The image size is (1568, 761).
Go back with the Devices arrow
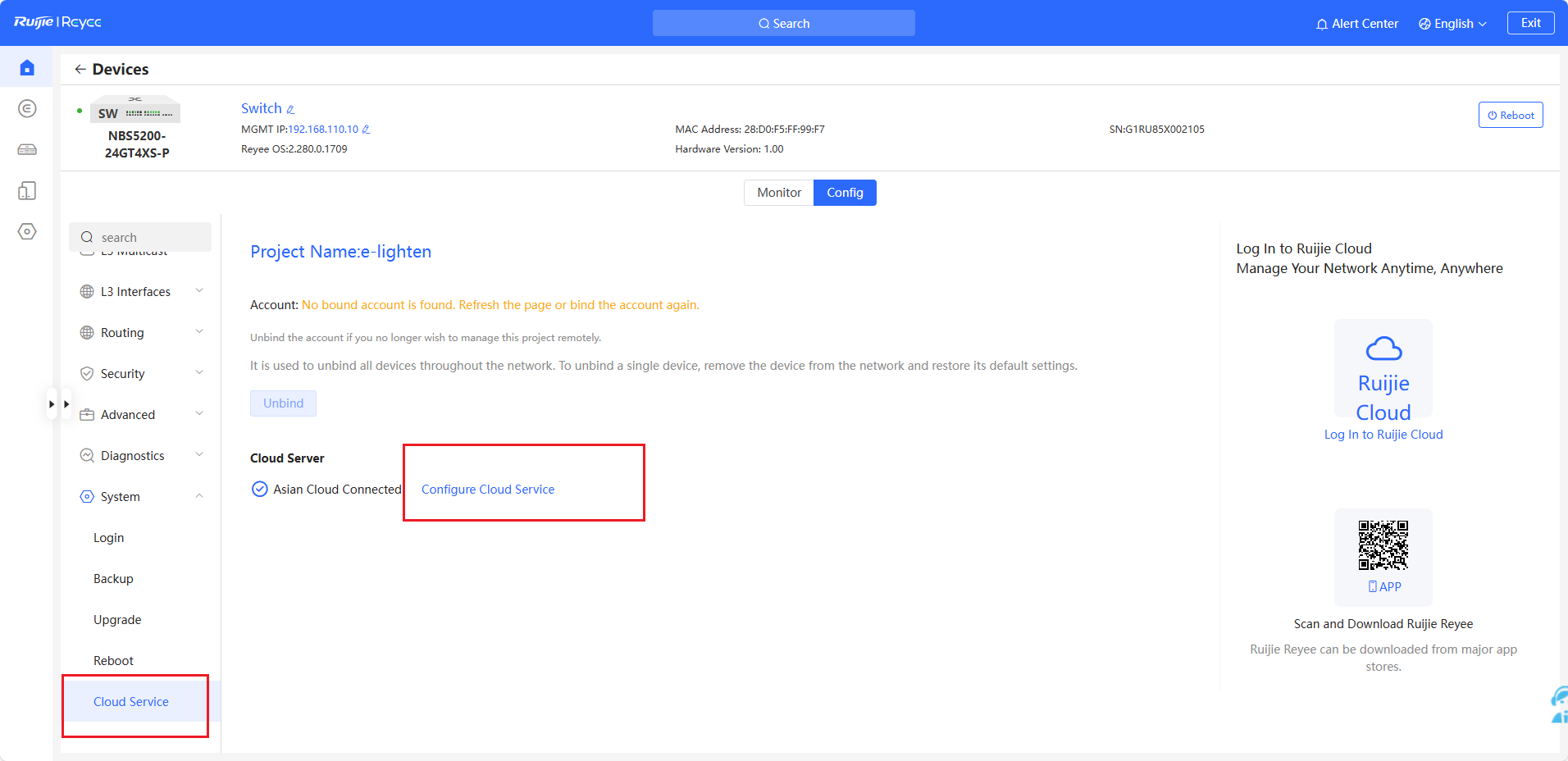80,69
